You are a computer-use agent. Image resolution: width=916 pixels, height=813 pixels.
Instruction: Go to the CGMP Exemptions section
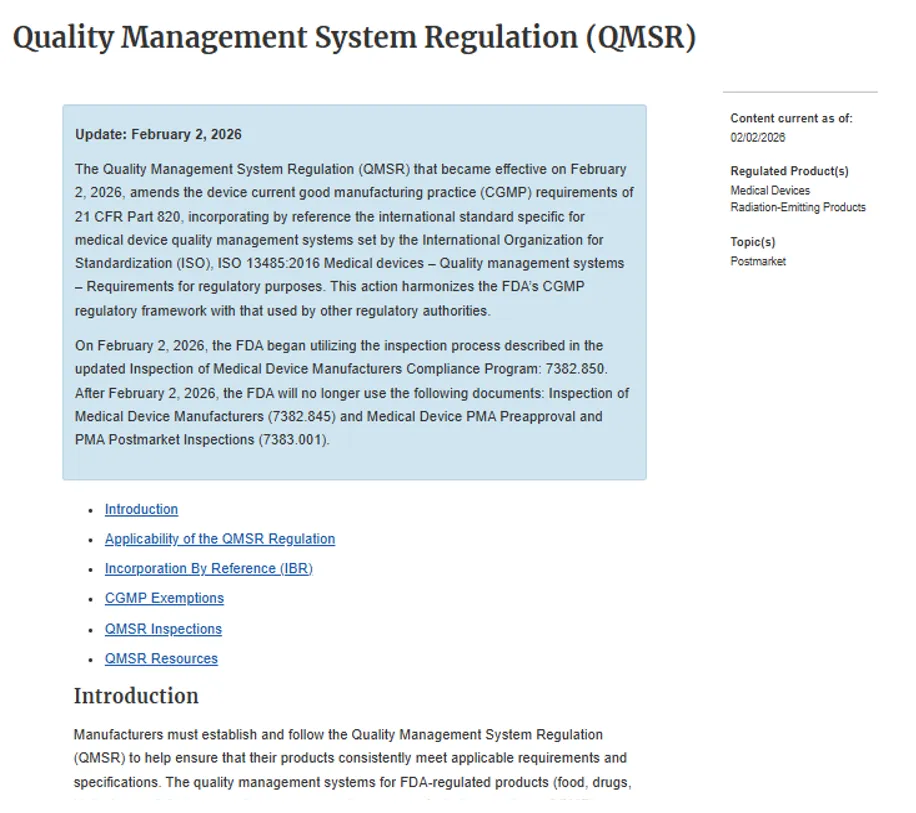click(x=164, y=598)
